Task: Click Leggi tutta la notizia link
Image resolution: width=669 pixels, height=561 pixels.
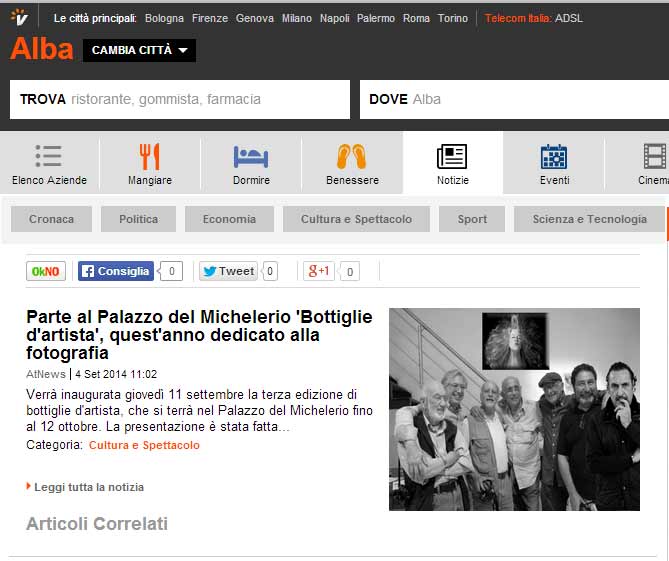Action: (89, 487)
